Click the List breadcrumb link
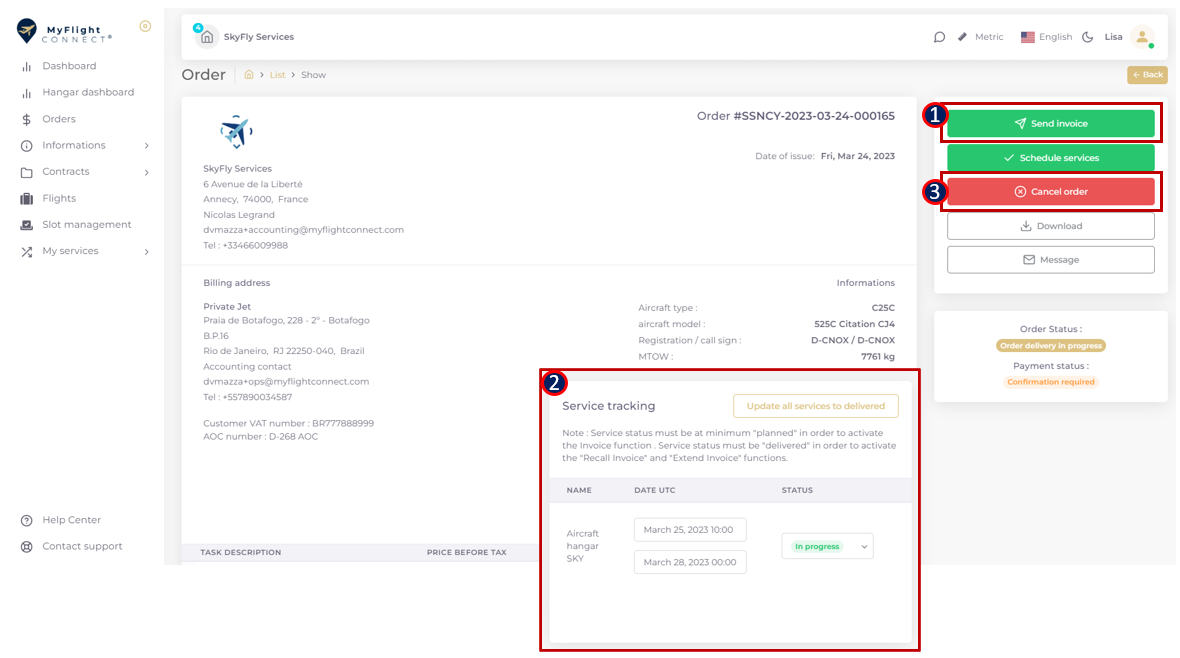This screenshot has width=1180, height=658. (278, 75)
